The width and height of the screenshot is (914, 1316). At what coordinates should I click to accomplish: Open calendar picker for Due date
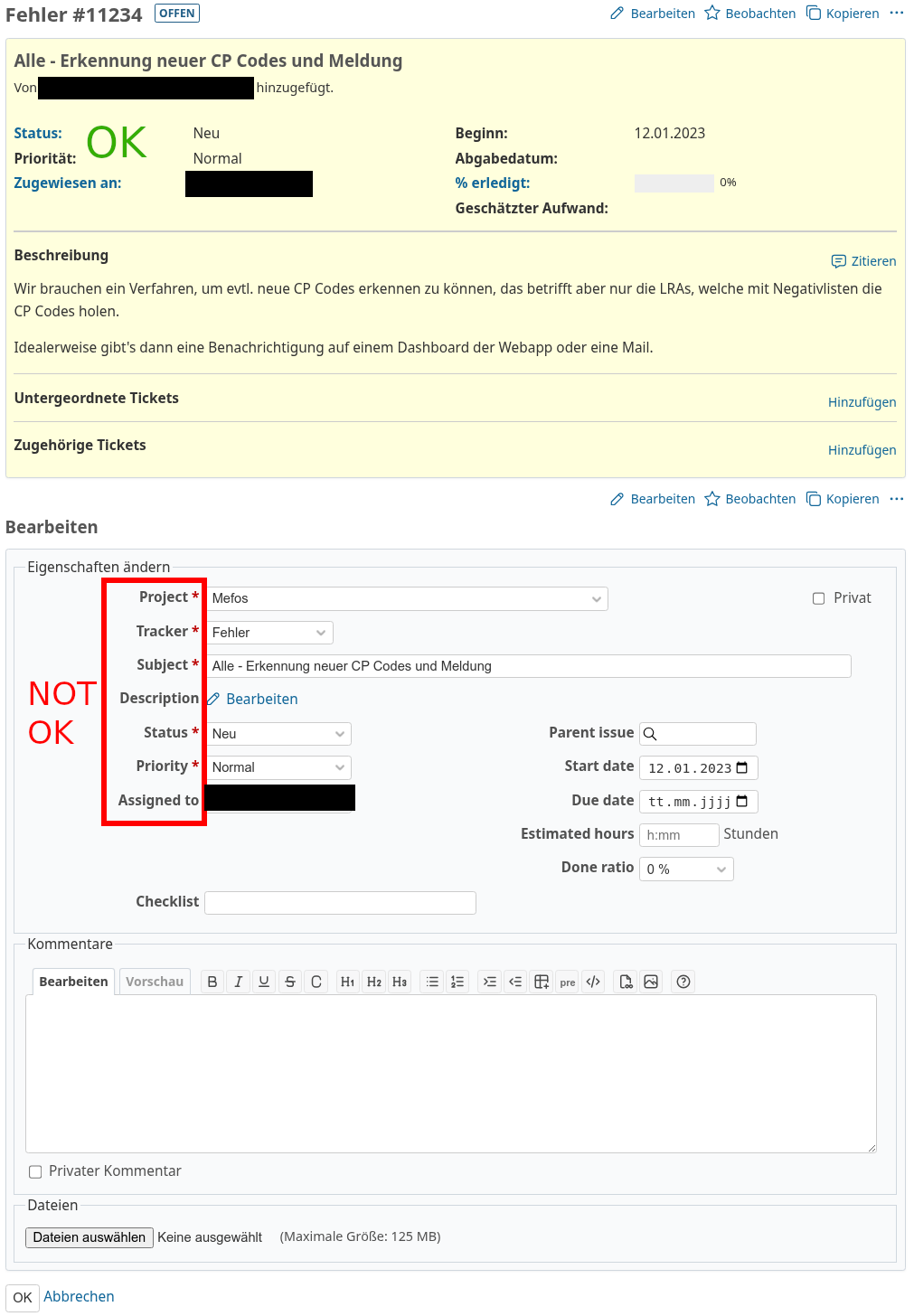coord(742,802)
